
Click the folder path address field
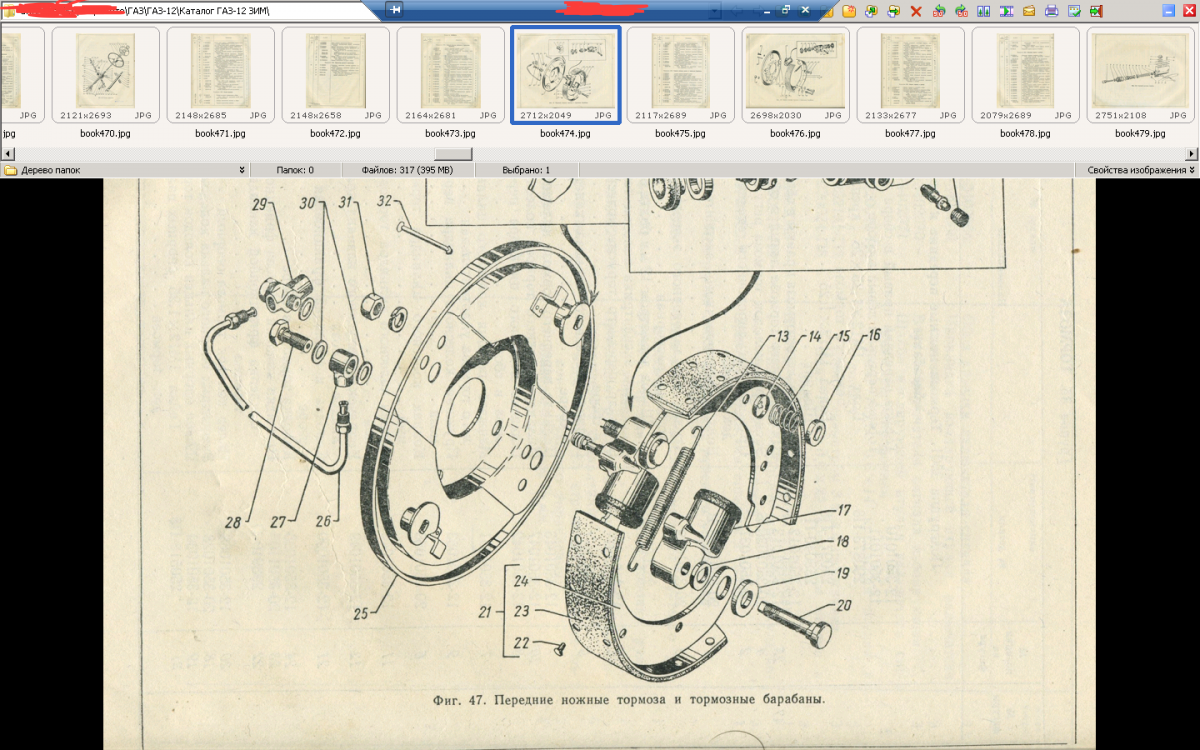[190, 10]
